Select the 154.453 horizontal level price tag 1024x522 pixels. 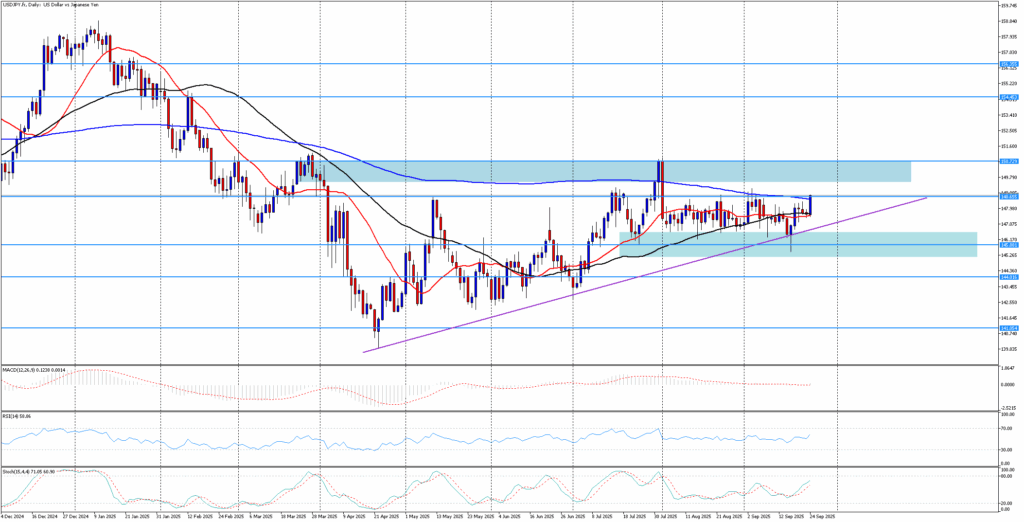coord(1008,97)
